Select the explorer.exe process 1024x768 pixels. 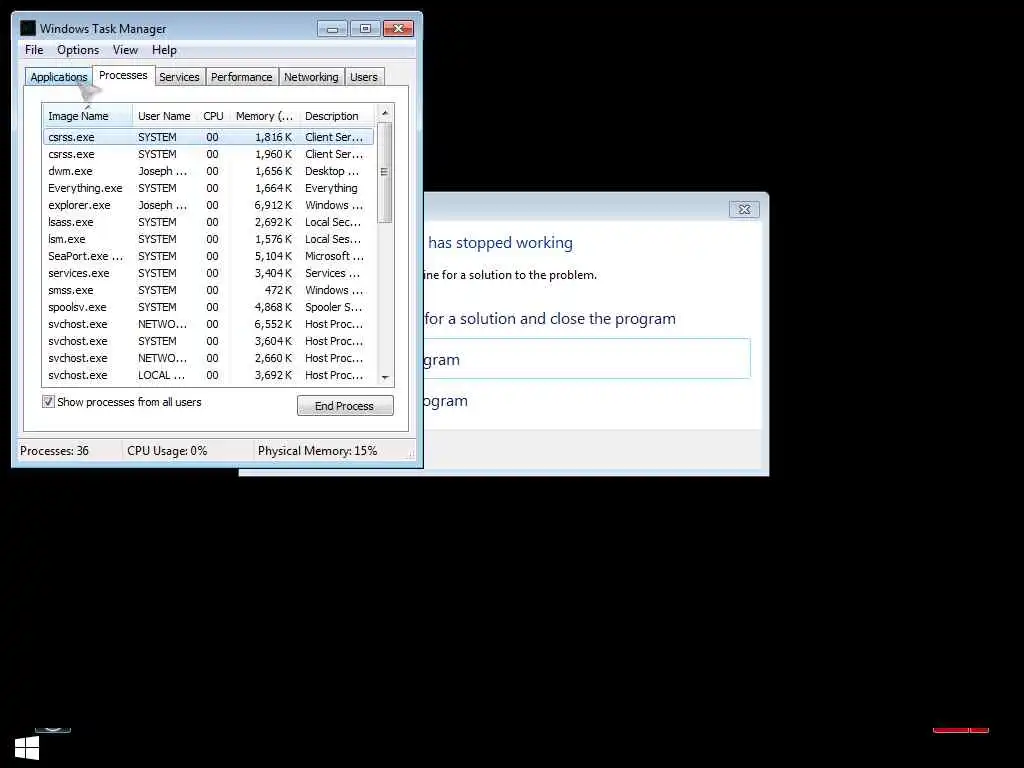pyautogui.click(x=208, y=205)
